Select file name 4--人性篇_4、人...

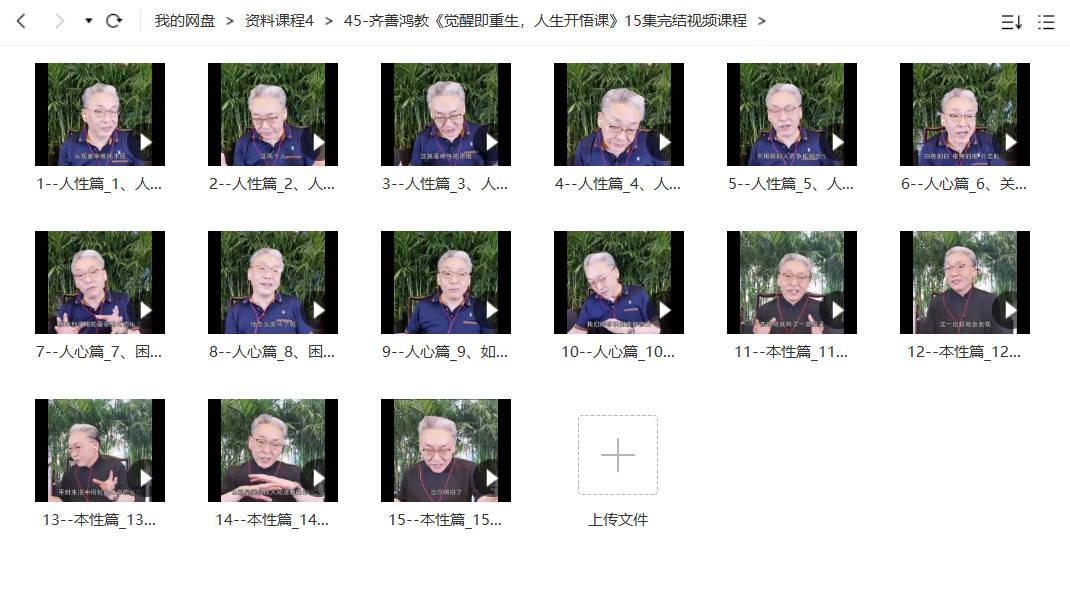[x=618, y=184]
